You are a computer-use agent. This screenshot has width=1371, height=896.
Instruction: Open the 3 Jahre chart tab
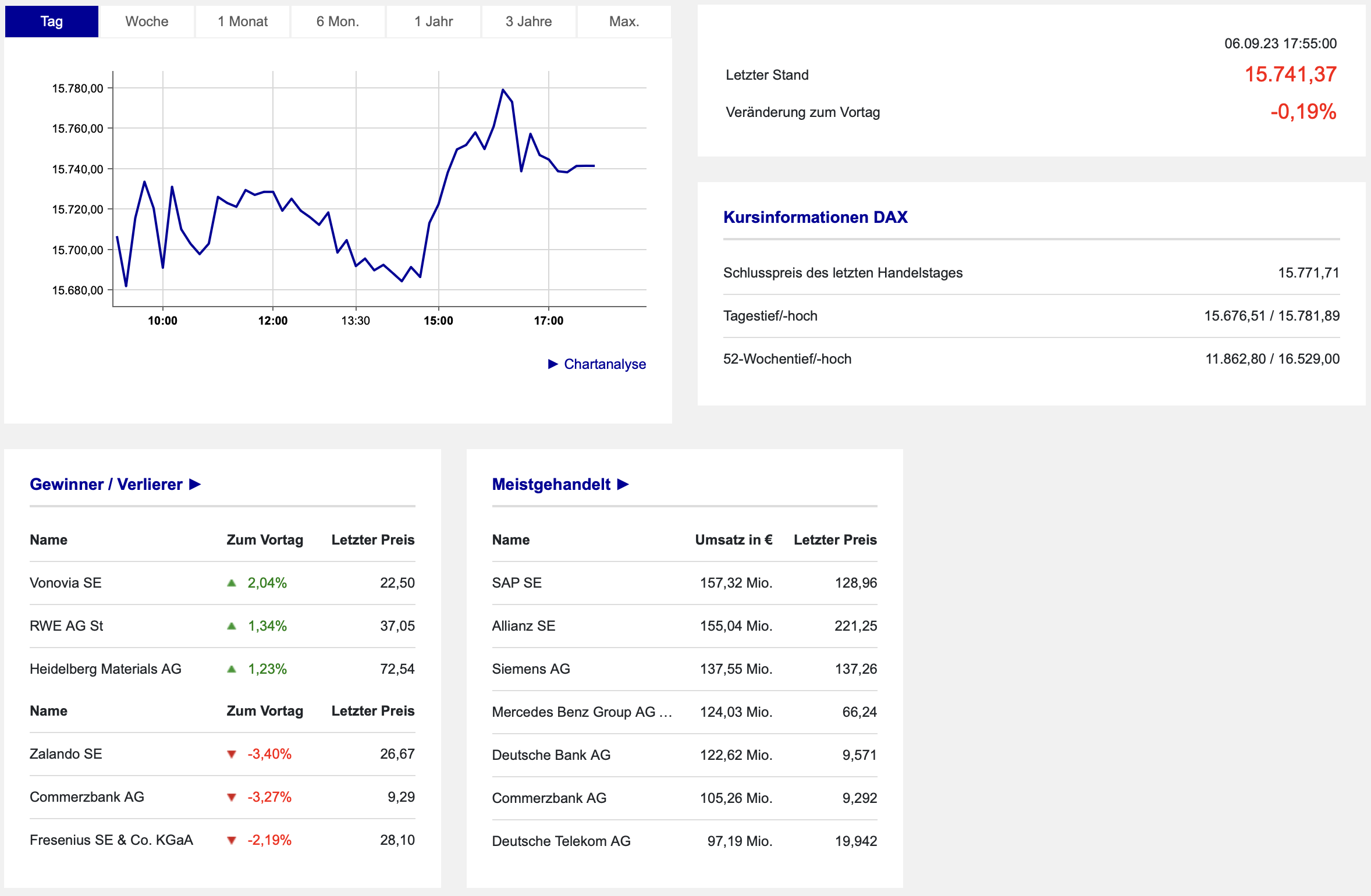(x=528, y=22)
